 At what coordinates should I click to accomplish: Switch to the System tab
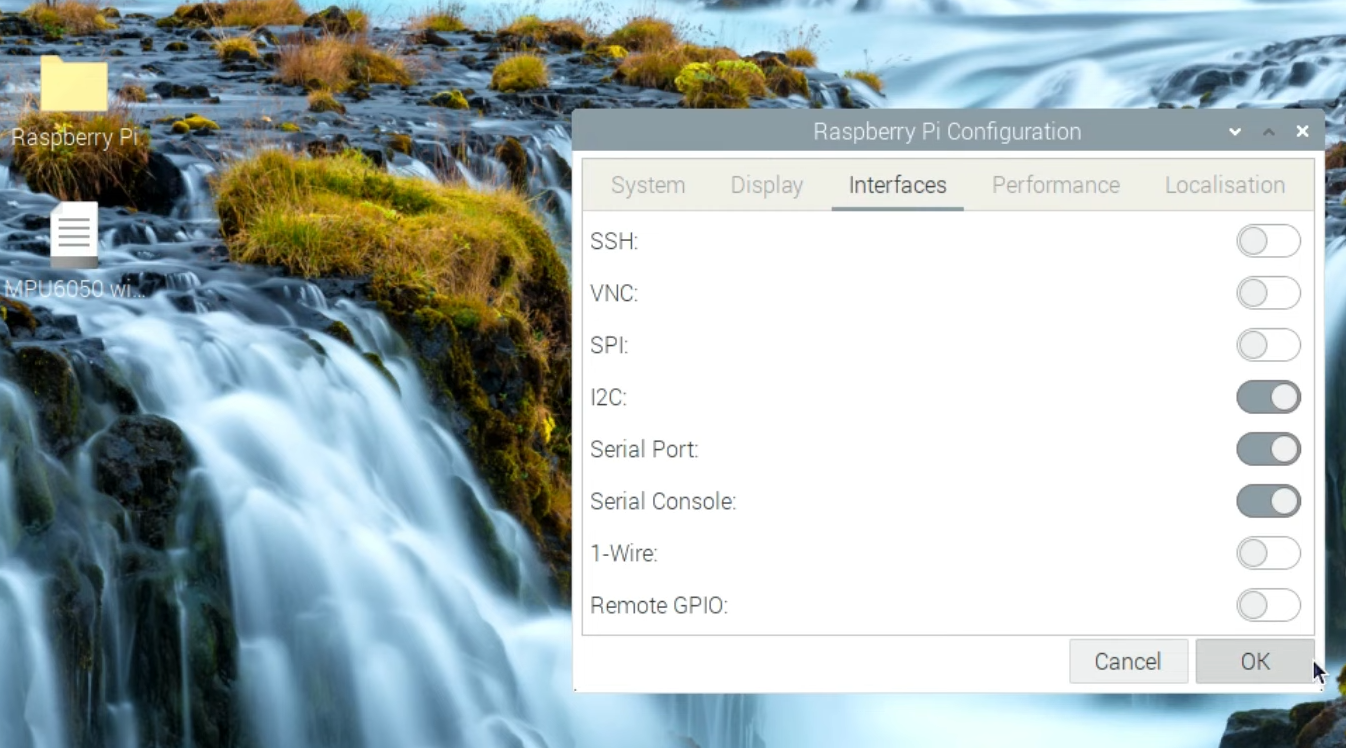point(648,185)
